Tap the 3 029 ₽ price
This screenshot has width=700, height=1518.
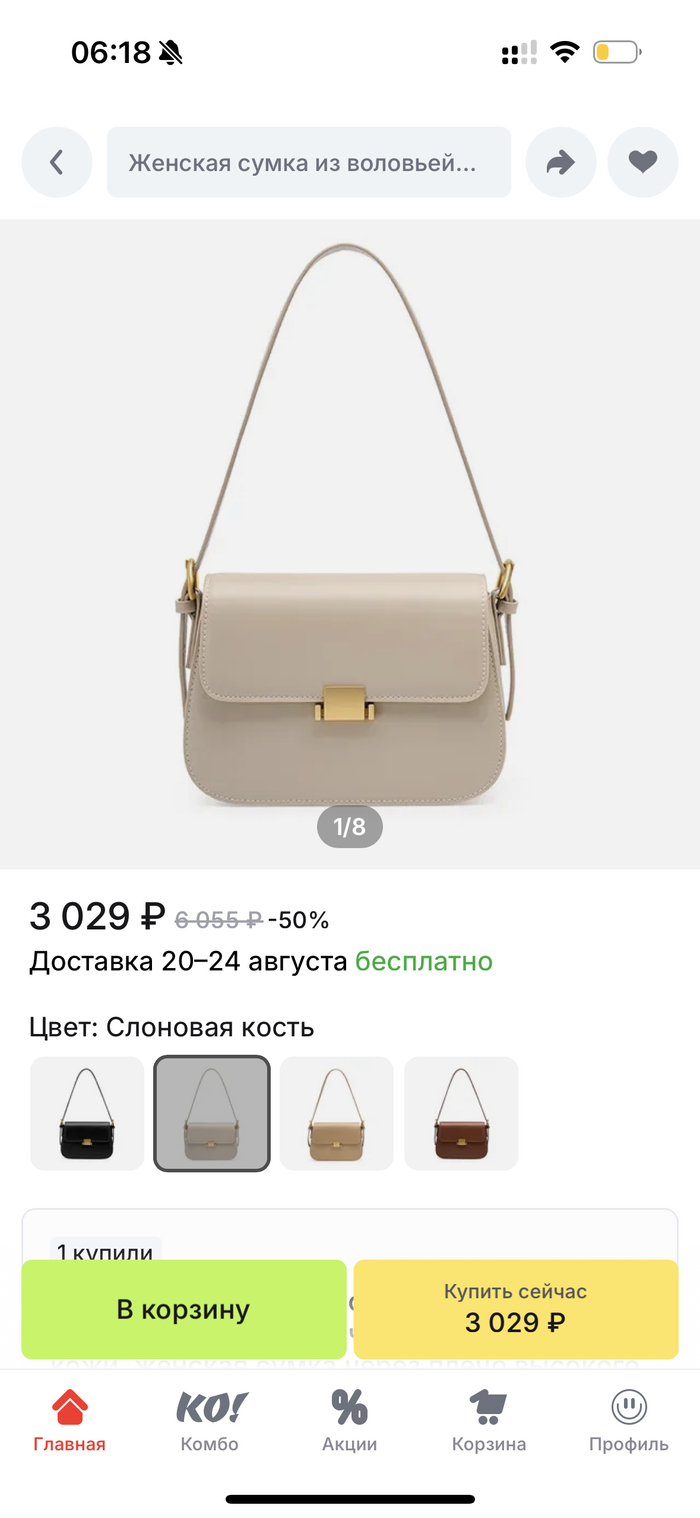click(96, 916)
